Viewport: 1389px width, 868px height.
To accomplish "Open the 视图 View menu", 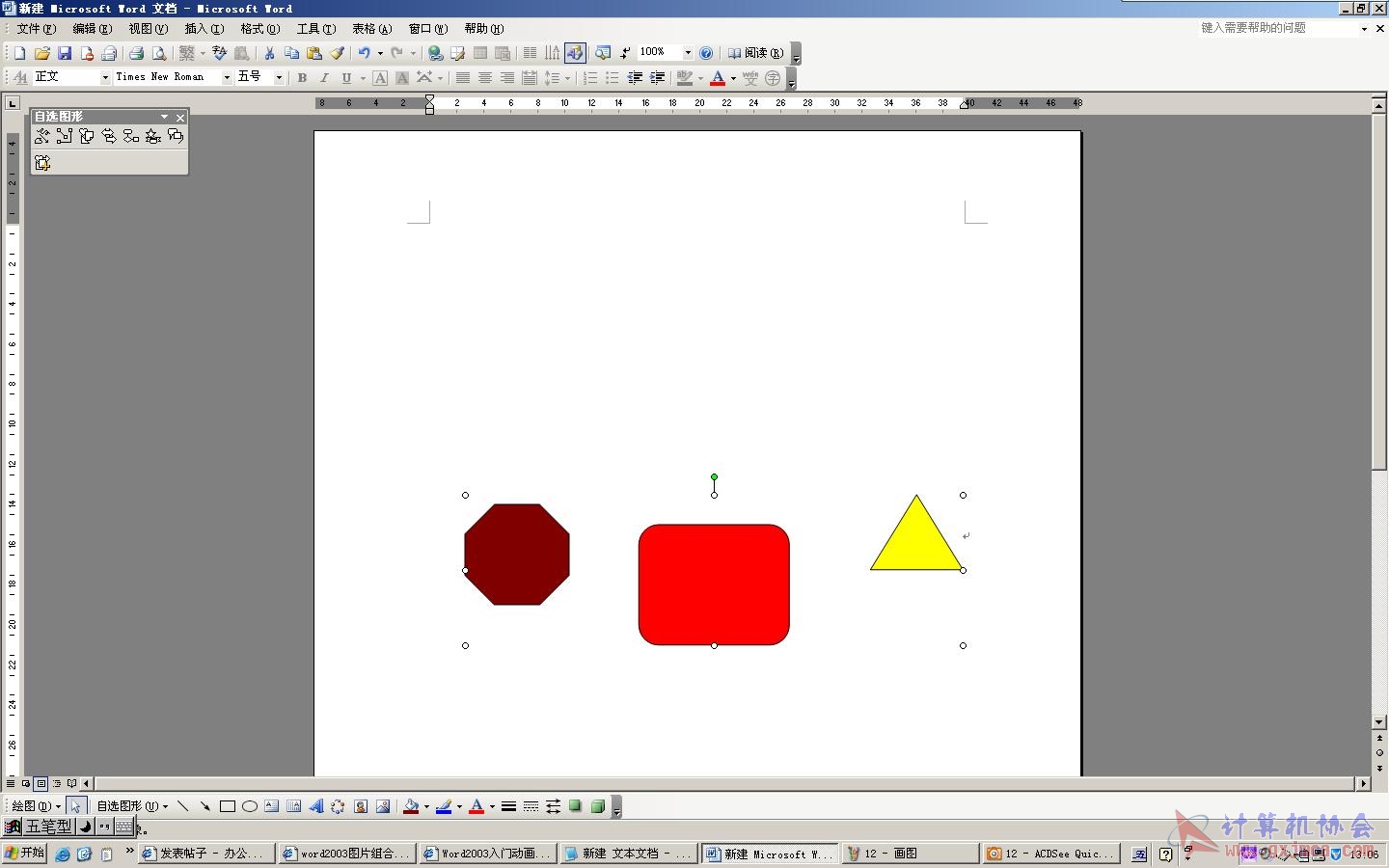I will pos(148,29).
